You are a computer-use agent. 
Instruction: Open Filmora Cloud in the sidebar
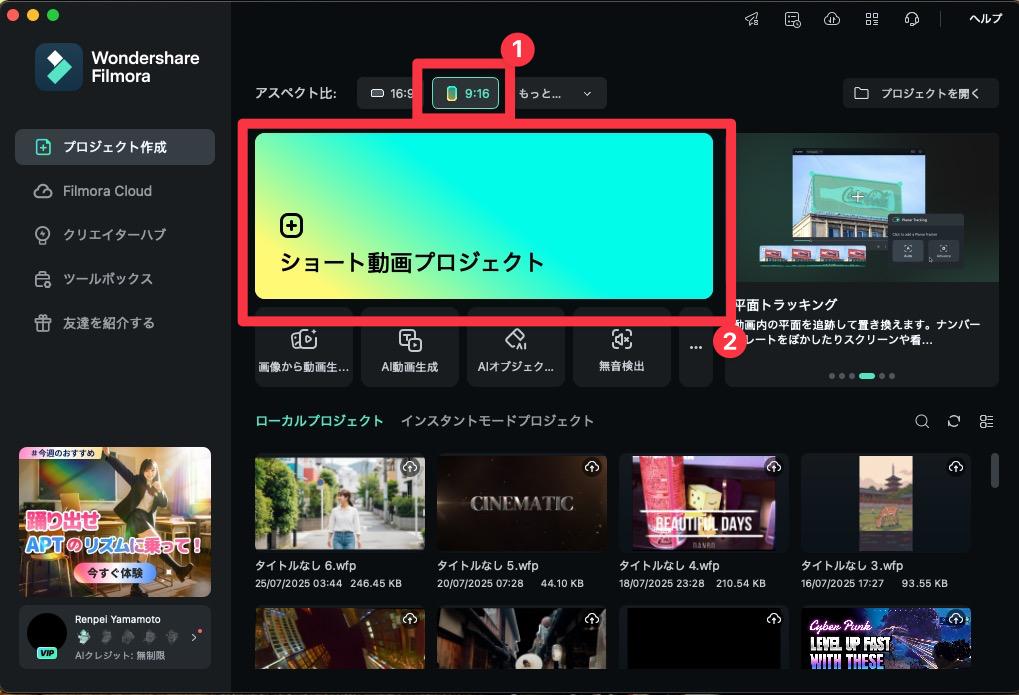[x=107, y=191]
